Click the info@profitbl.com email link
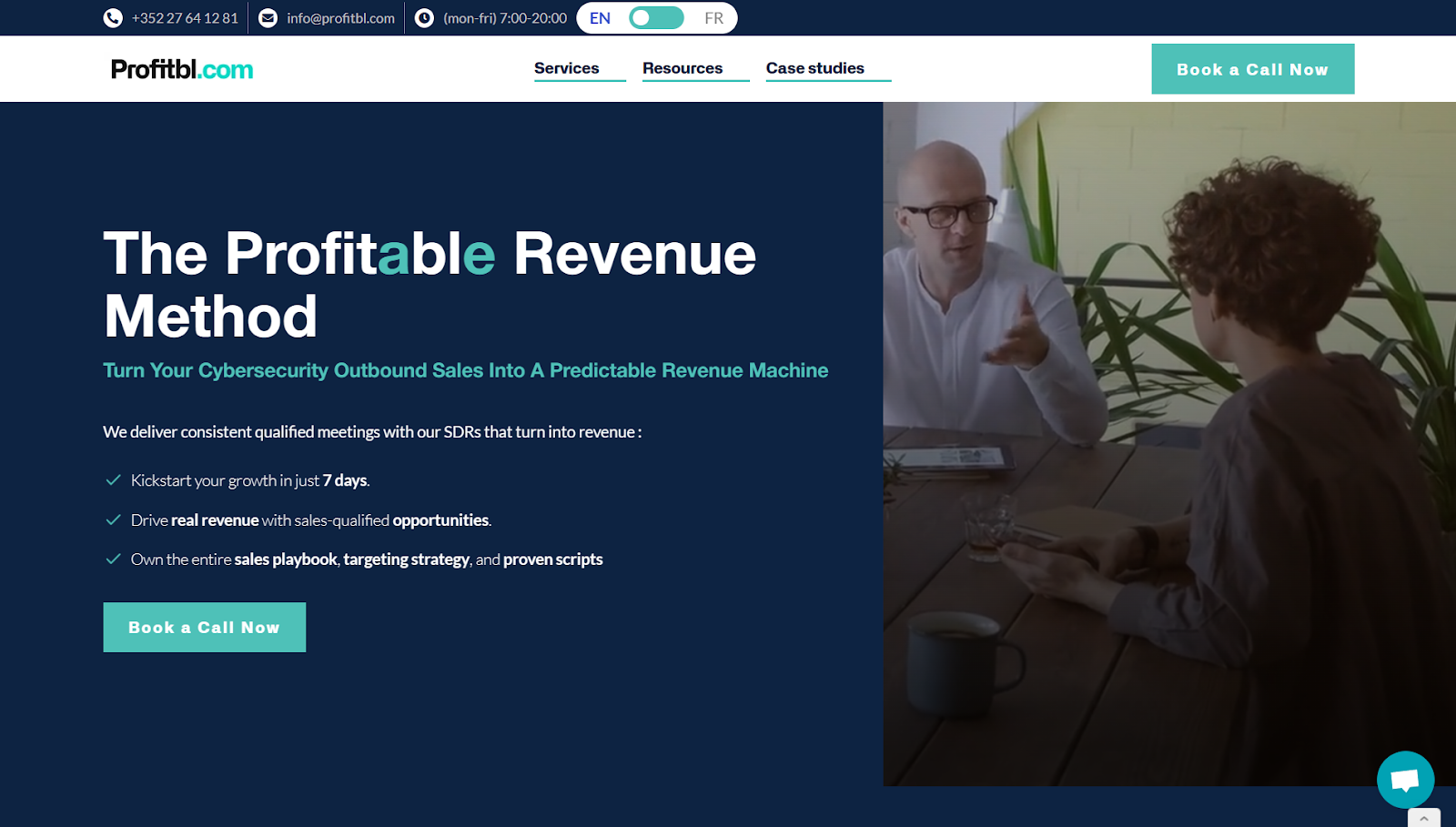This screenshot has width=1456, height=827. coord(340,18)
